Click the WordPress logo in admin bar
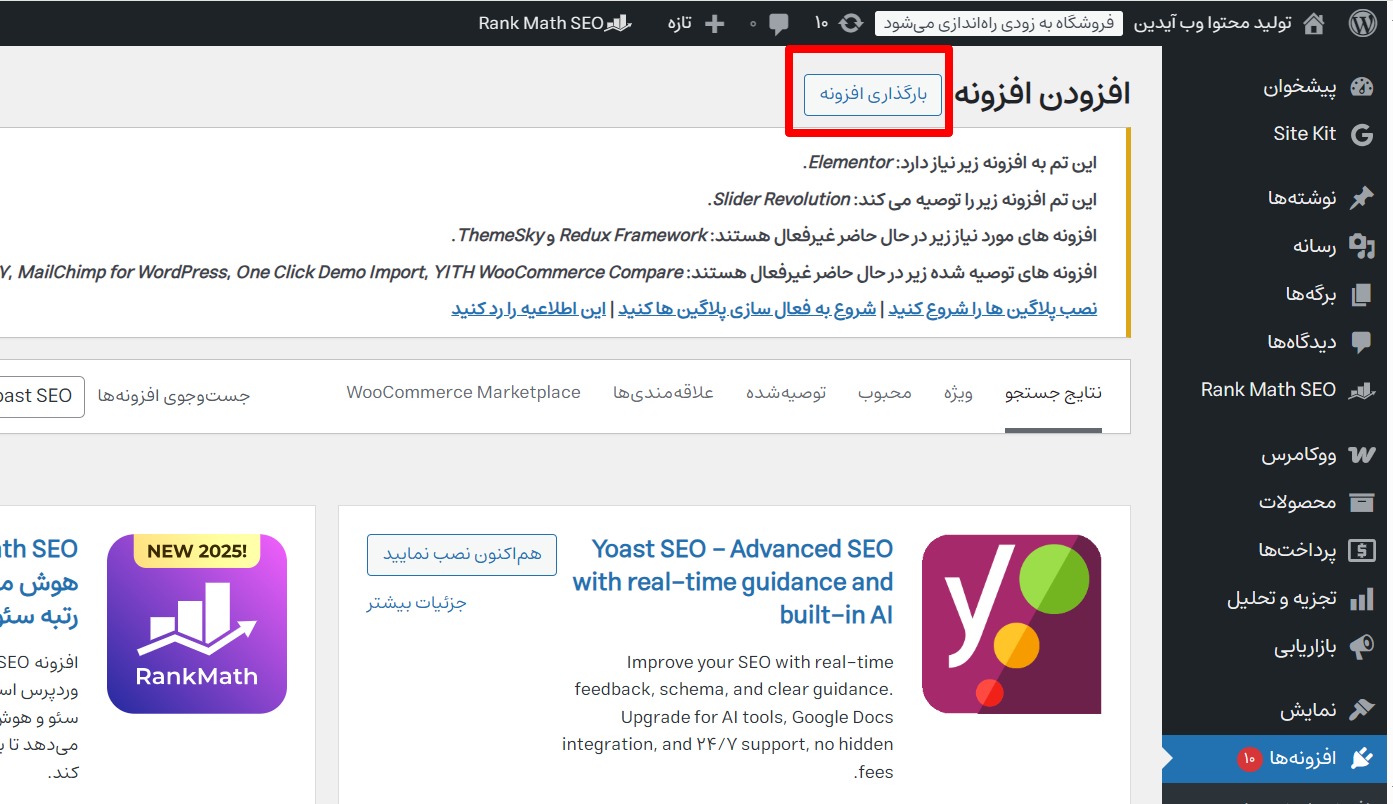The height and width of the screenshot is (804, 1393). click(x=1363, y=23)
